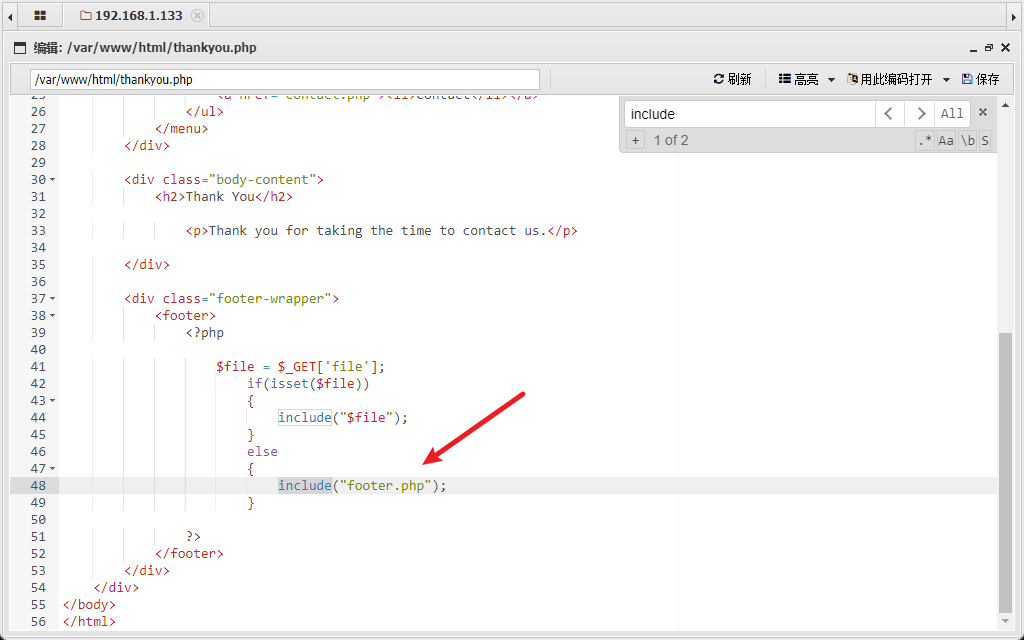Select All search matches
This screenshot has height=640, width=1024.
[952, 114]
